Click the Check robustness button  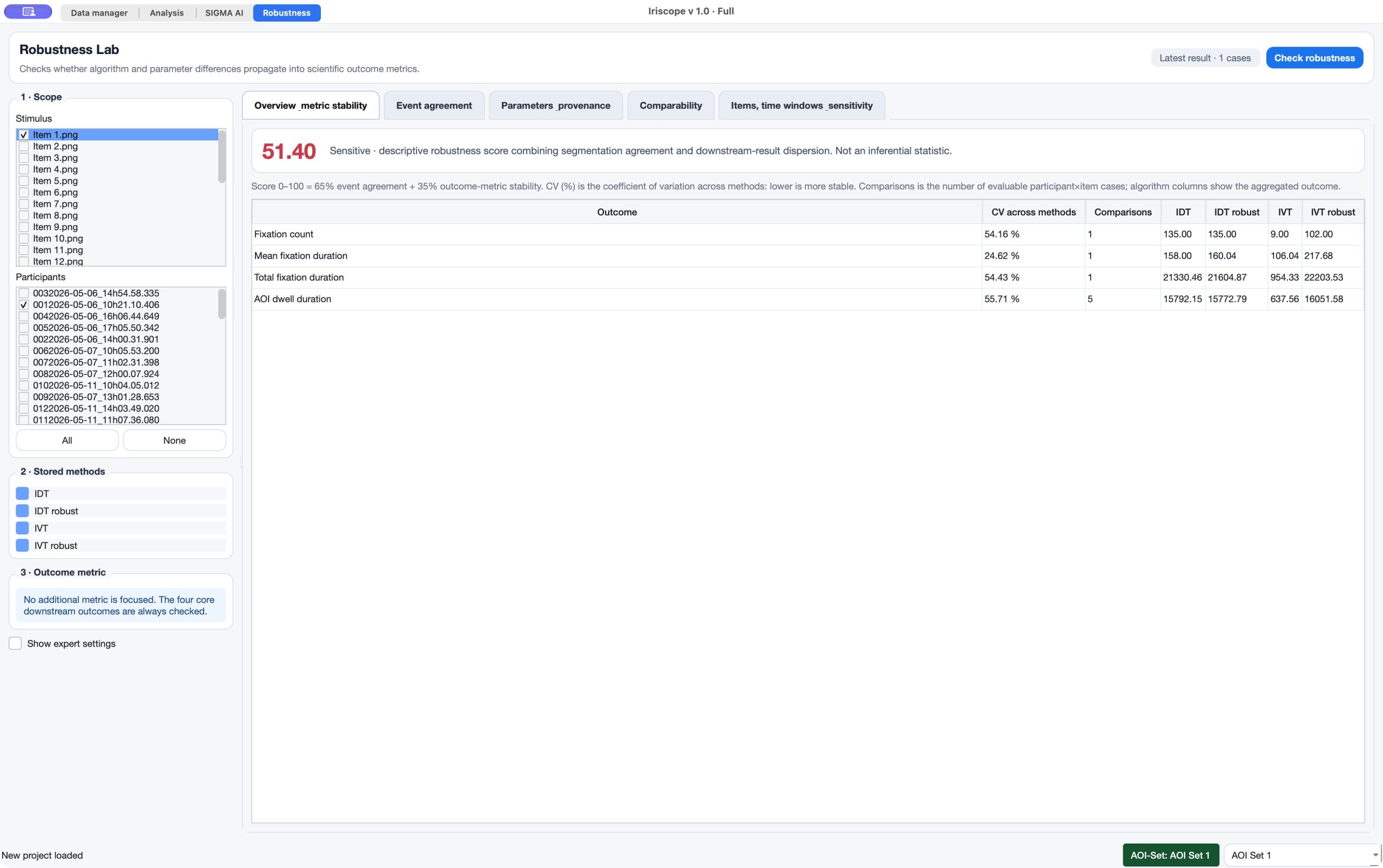[1314, 58]
